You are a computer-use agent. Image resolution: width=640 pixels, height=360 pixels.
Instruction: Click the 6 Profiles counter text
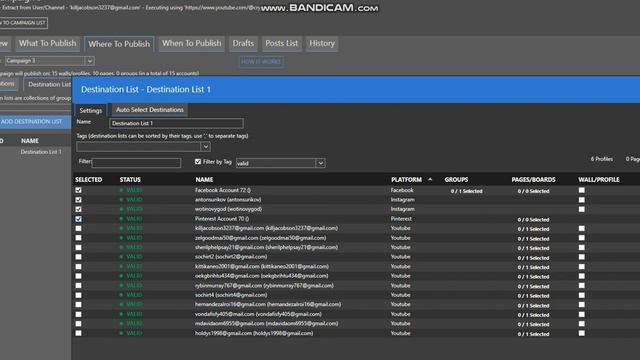click(602, 159)
